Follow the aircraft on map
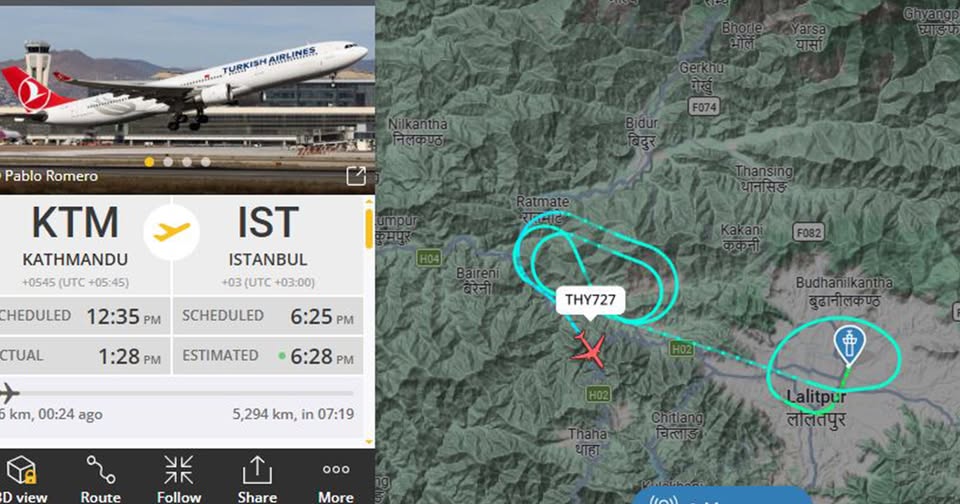 click(179, 480)
